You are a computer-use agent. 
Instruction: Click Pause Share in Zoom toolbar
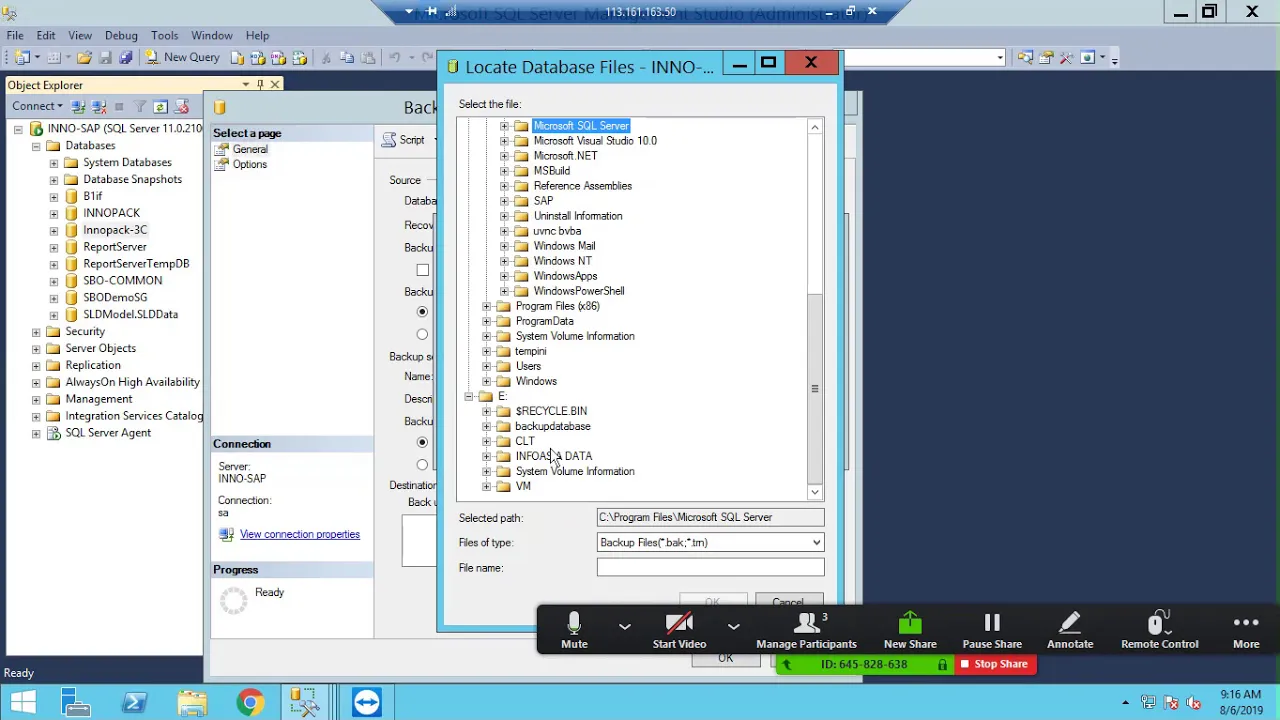992,631
